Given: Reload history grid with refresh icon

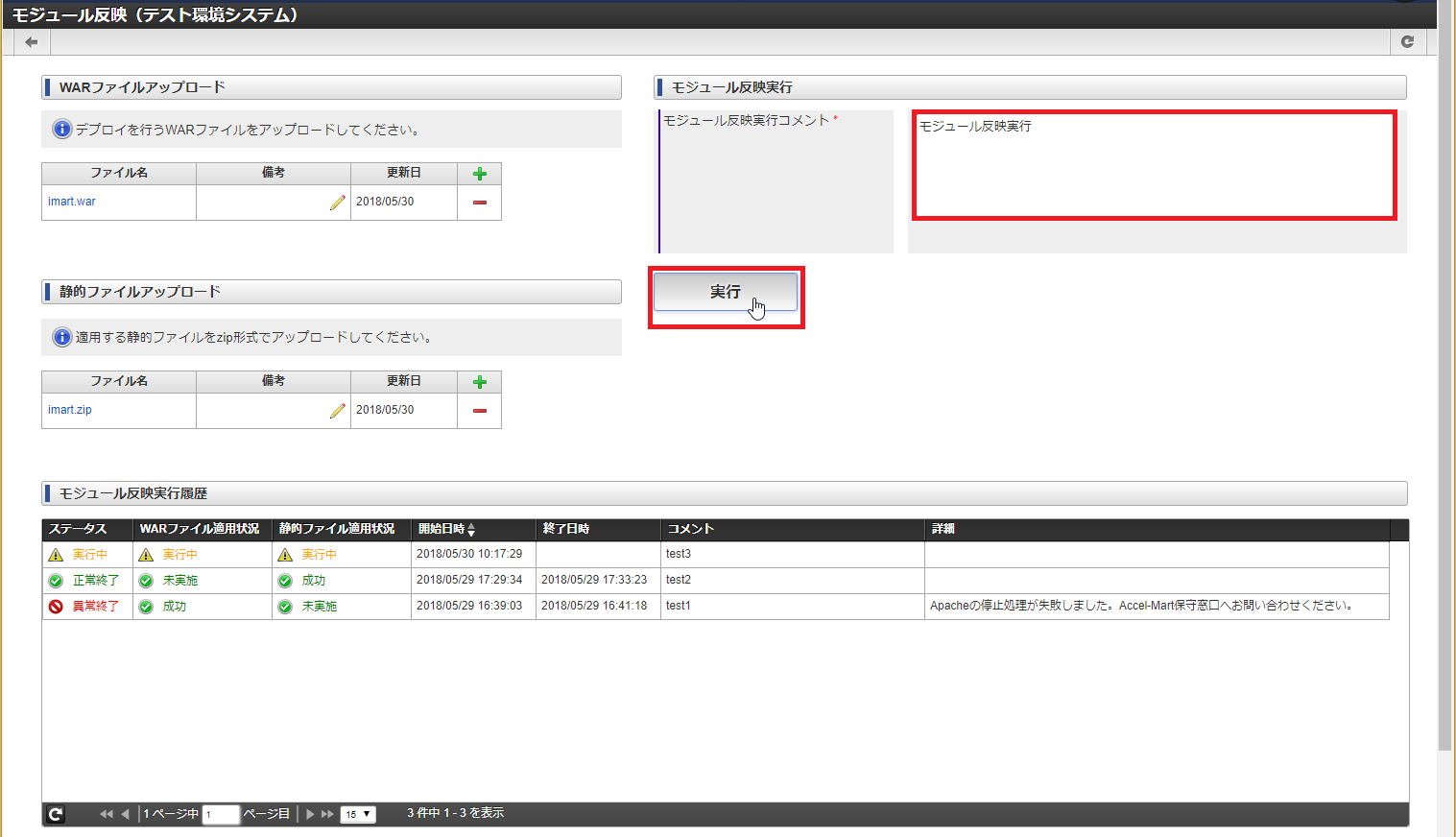Looking at the screenshot, I should [56, 814].
